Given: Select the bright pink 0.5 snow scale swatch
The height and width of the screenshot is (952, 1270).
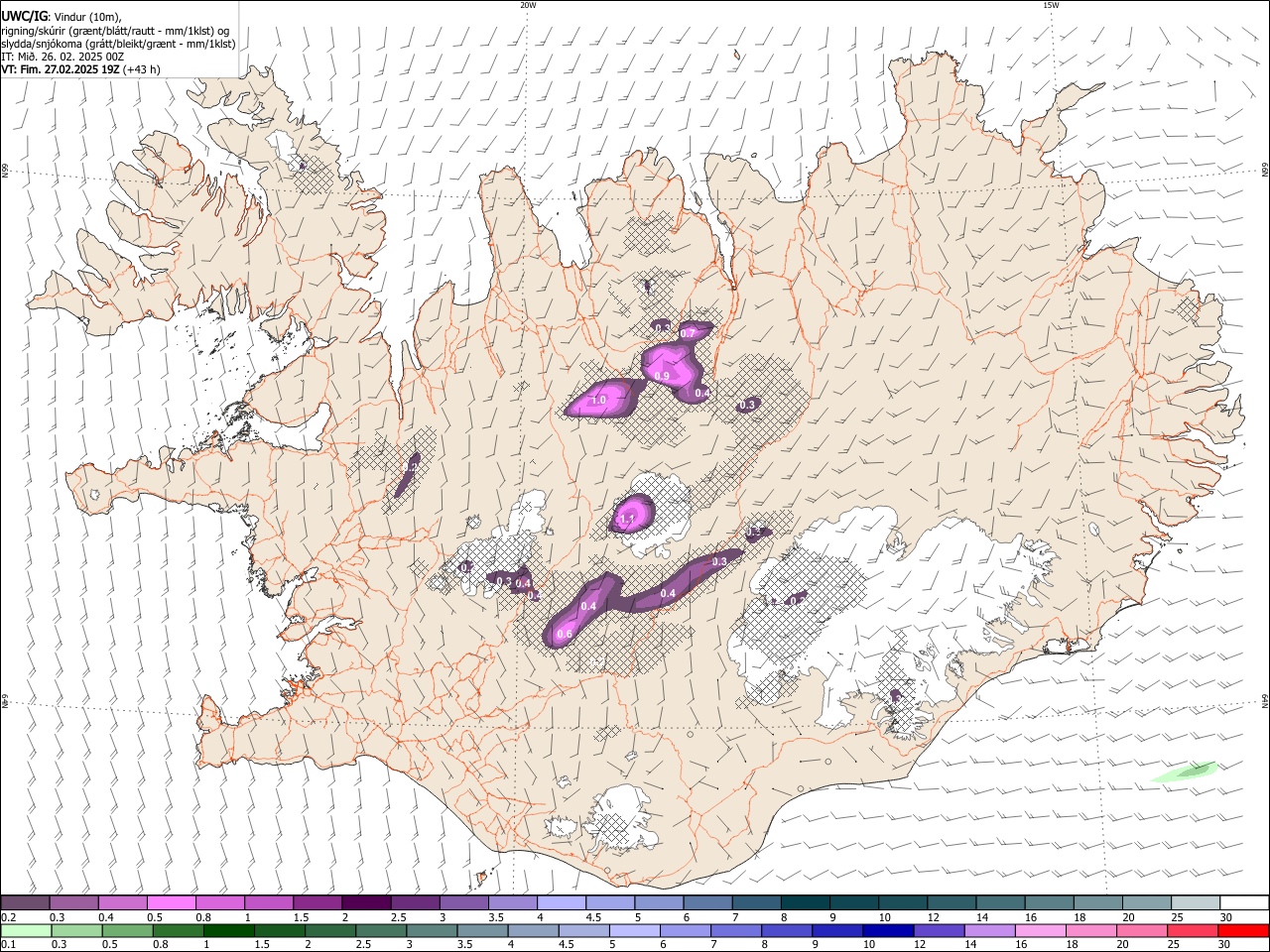Looking at the screenshot, I should (171, 903).
